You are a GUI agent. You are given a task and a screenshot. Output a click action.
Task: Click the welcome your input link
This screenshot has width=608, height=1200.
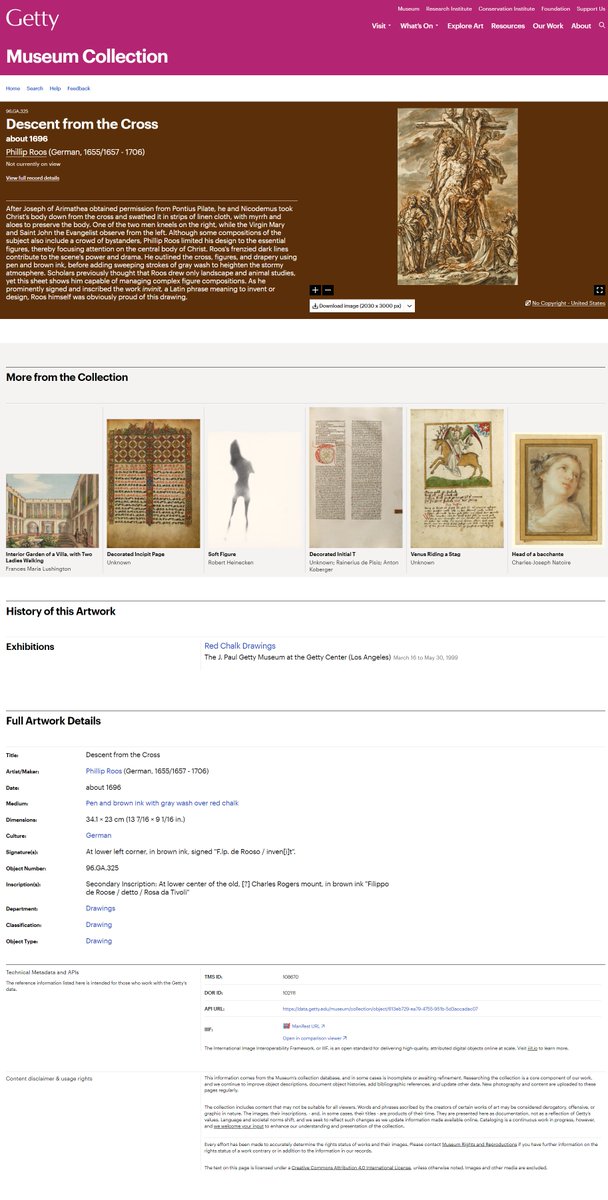click(237, 1126)
